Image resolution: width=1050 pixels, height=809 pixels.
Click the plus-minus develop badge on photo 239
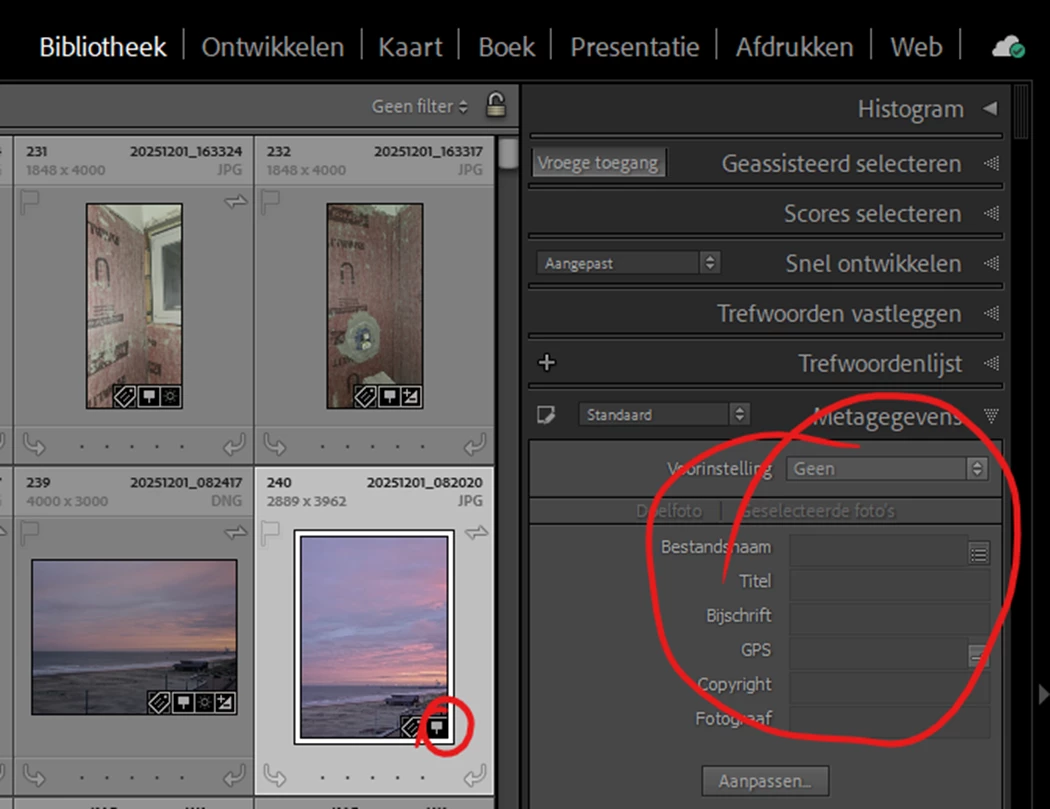pos(225,703)
